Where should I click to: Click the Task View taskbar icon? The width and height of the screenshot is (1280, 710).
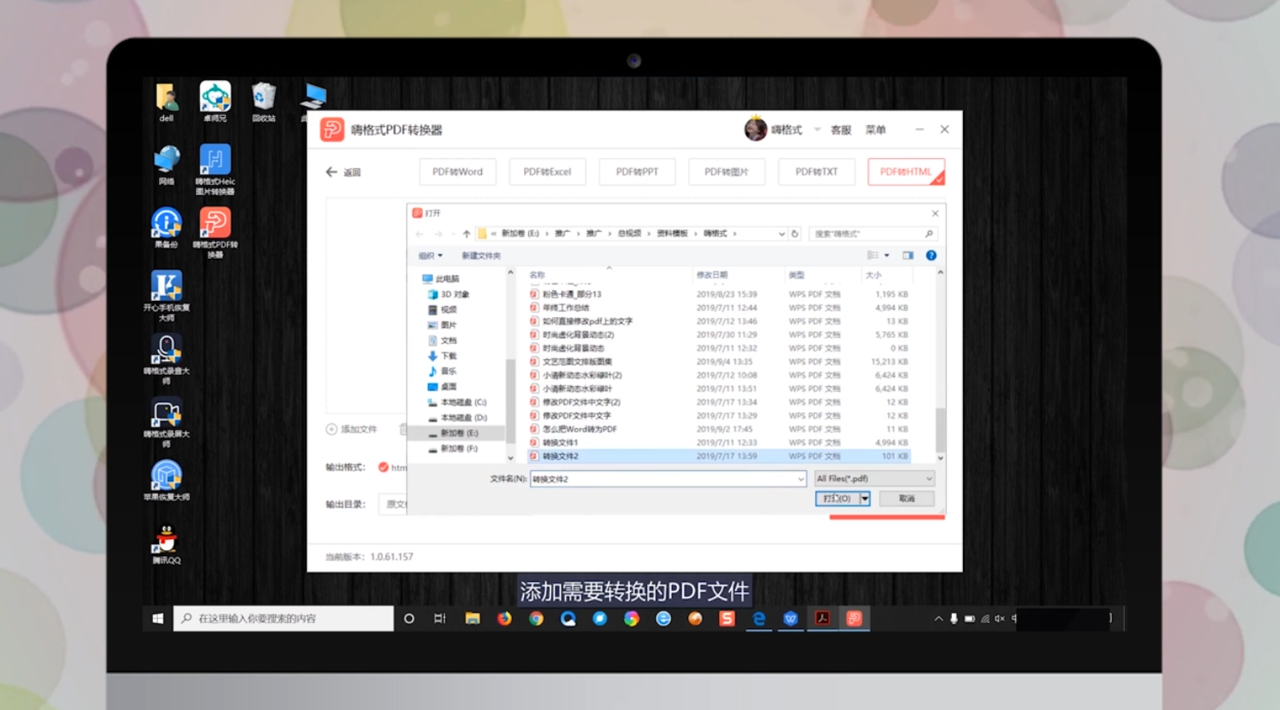[440, 619]
